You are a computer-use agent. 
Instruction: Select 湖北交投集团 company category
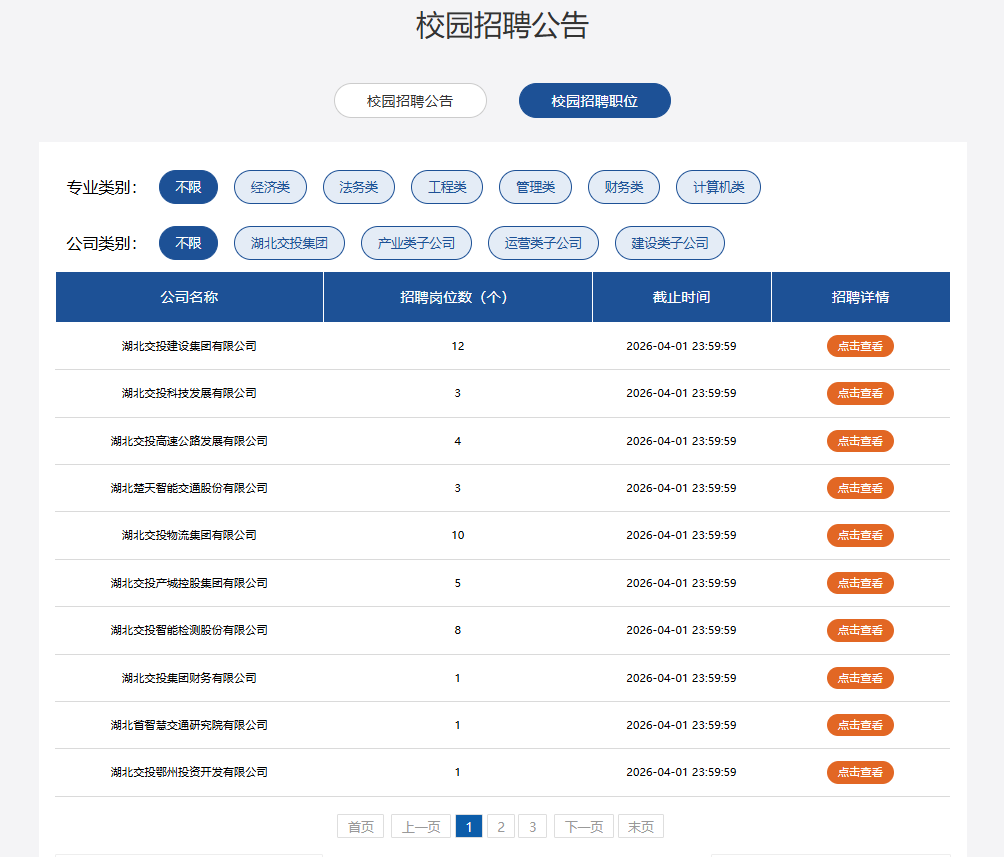(x=289, y=243)
